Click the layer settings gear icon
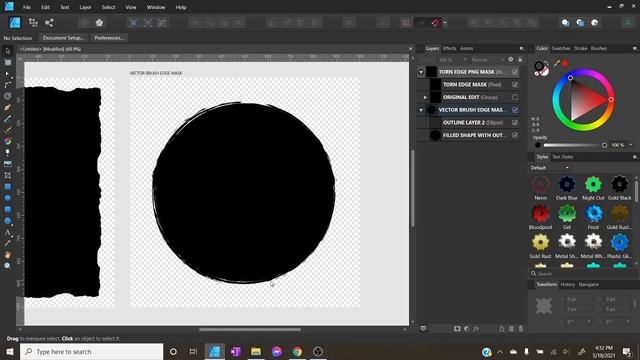The width and height of the screenshot is (640, 360). point(511,60)
